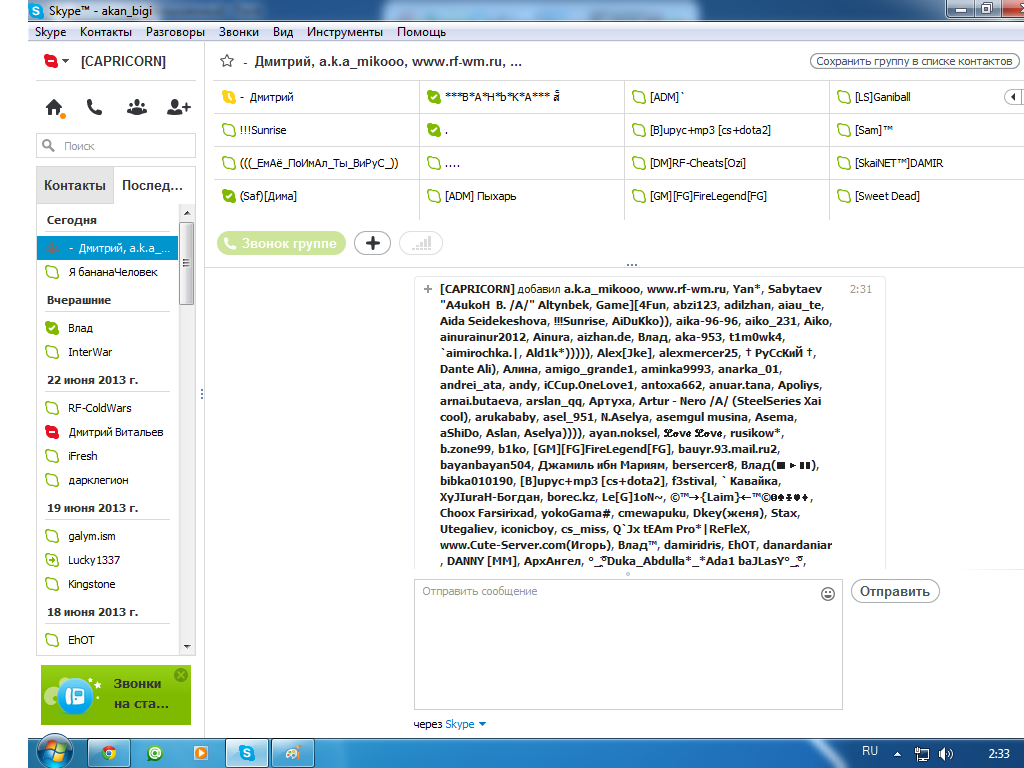Image resolution: width=1024 pixels, height=768 pixels.
Task: Click the create group icon in sidebar
Action: (x=136, y=108)
